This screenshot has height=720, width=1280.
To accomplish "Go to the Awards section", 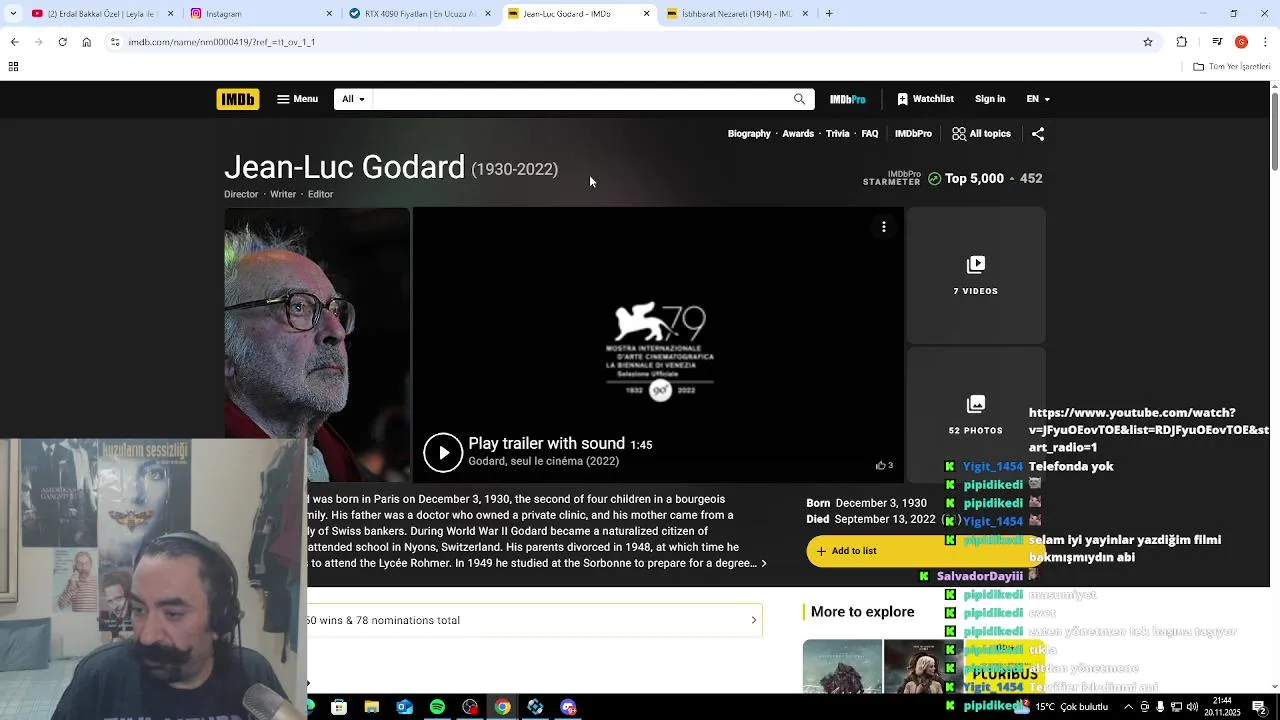I will coord(798,133).
